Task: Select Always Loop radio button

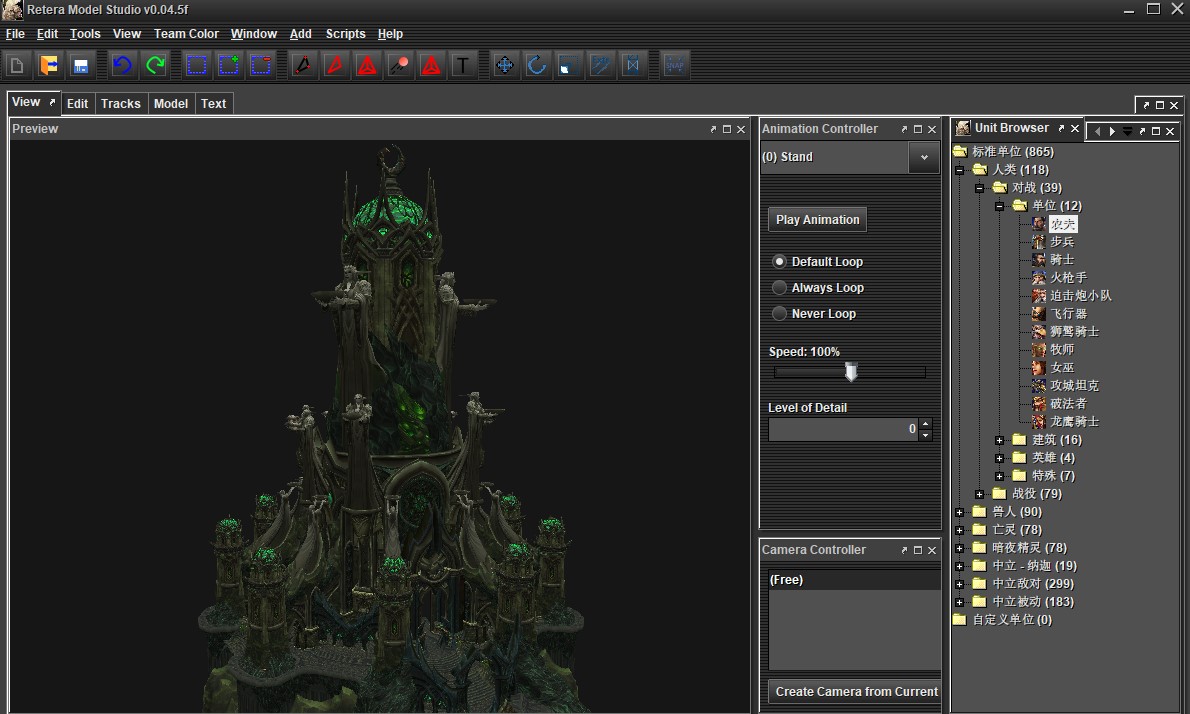Action: [x=779, y=288]
